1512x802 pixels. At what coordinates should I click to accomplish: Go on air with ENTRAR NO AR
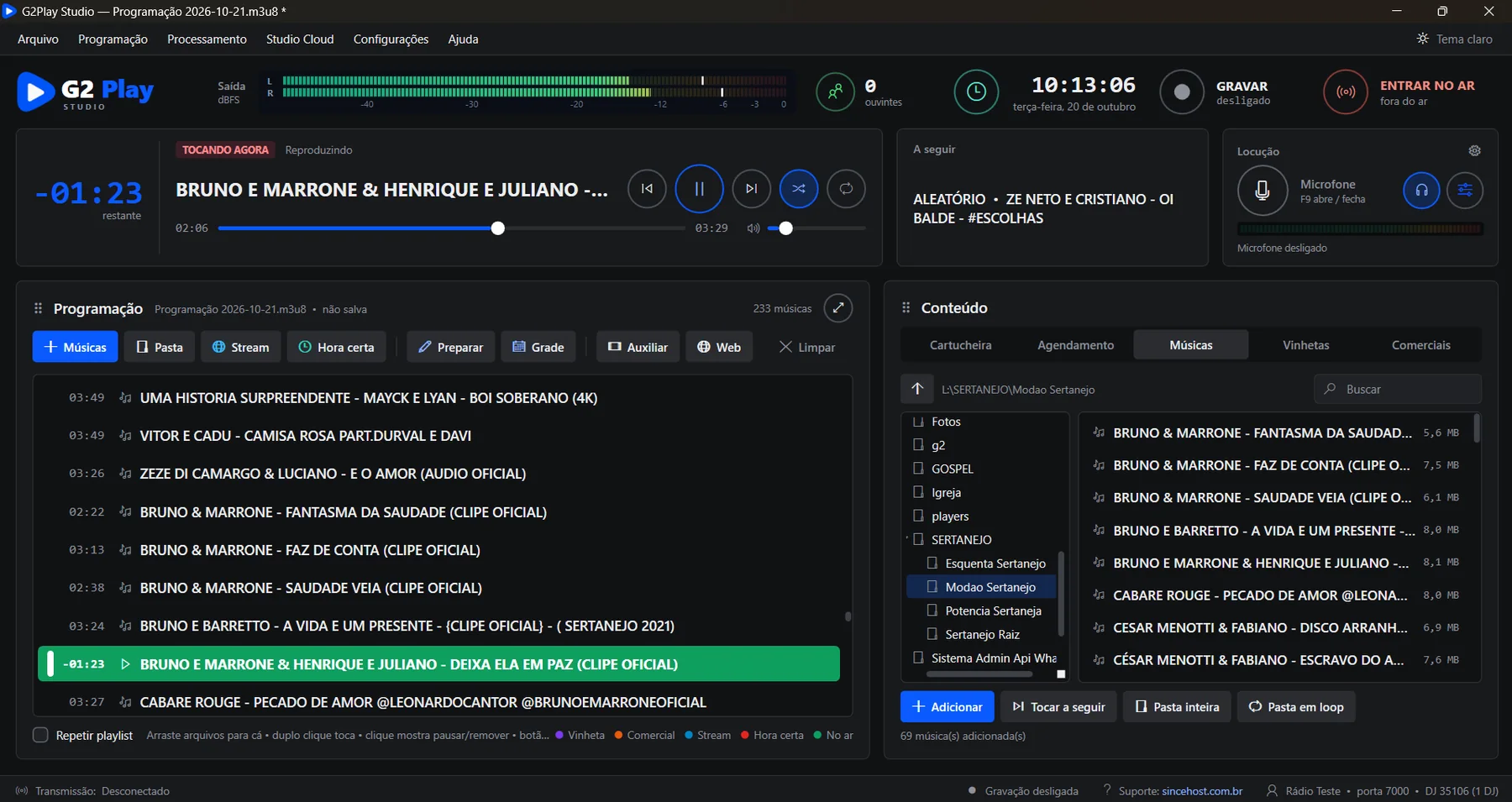pos(1346,92)
